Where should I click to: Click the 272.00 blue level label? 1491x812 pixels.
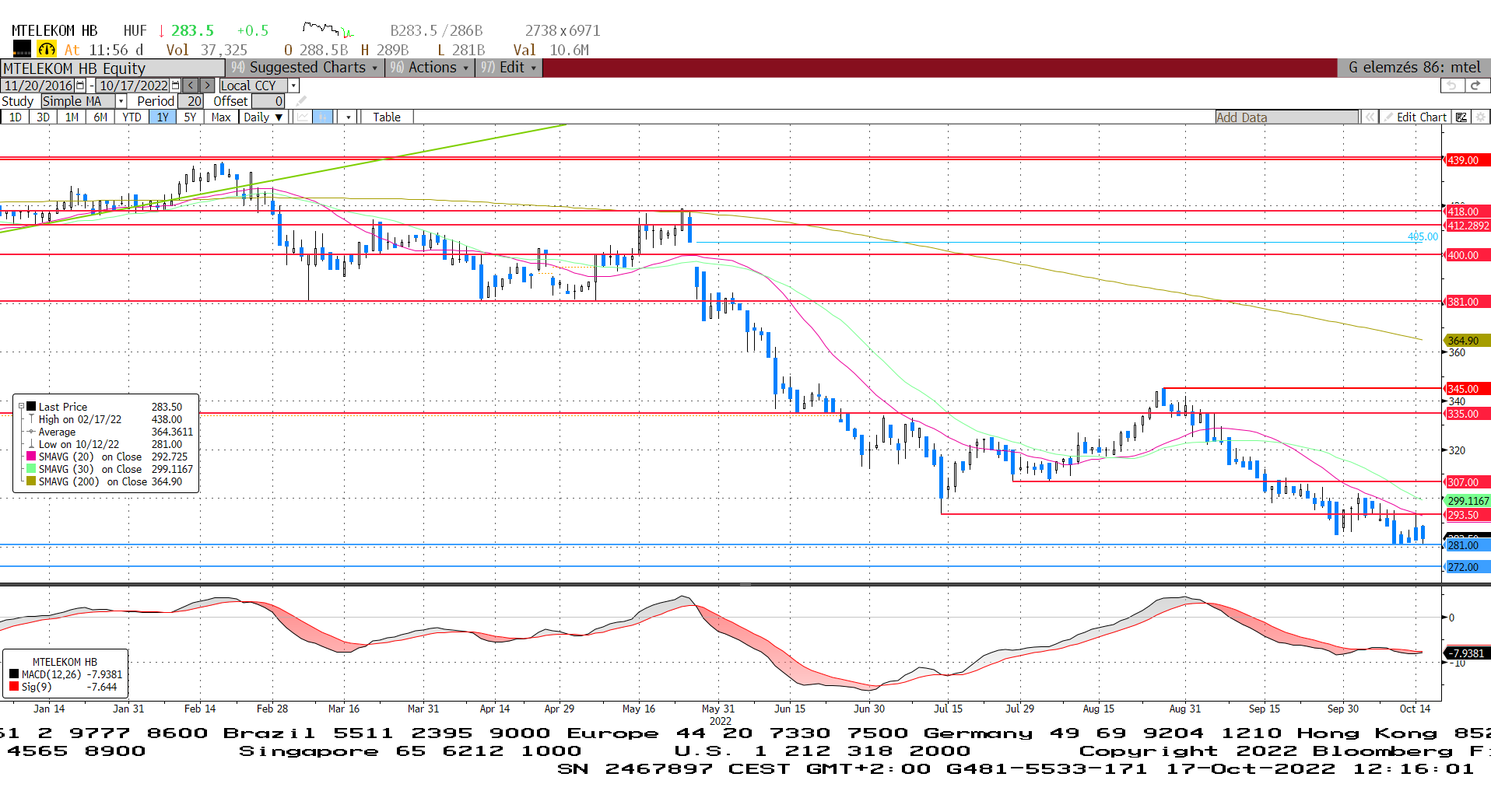pos(1467,567)
